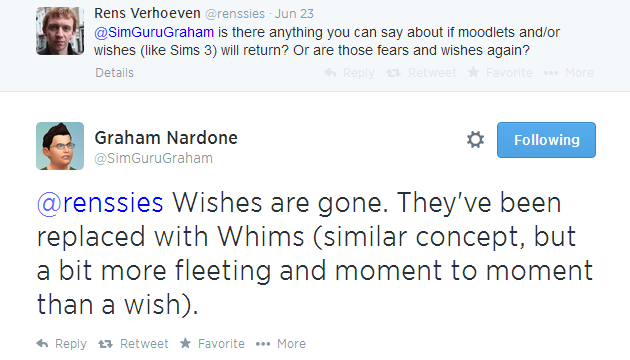
Task: Click reply arrow icon on Rens's tweet
Action: click(x=330, y=73)
